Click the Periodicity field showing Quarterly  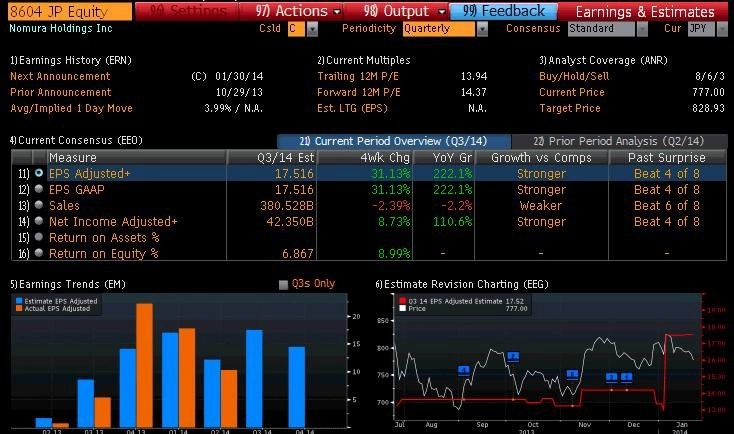pos(439,29)
